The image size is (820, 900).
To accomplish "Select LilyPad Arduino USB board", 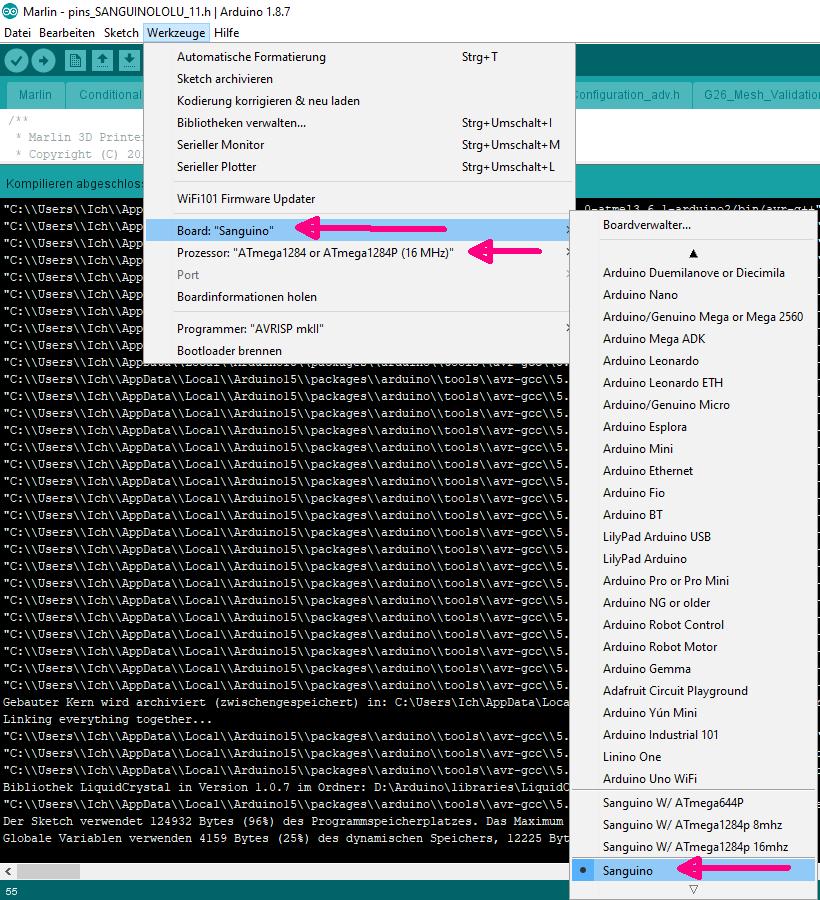I will tap(694, 537).
